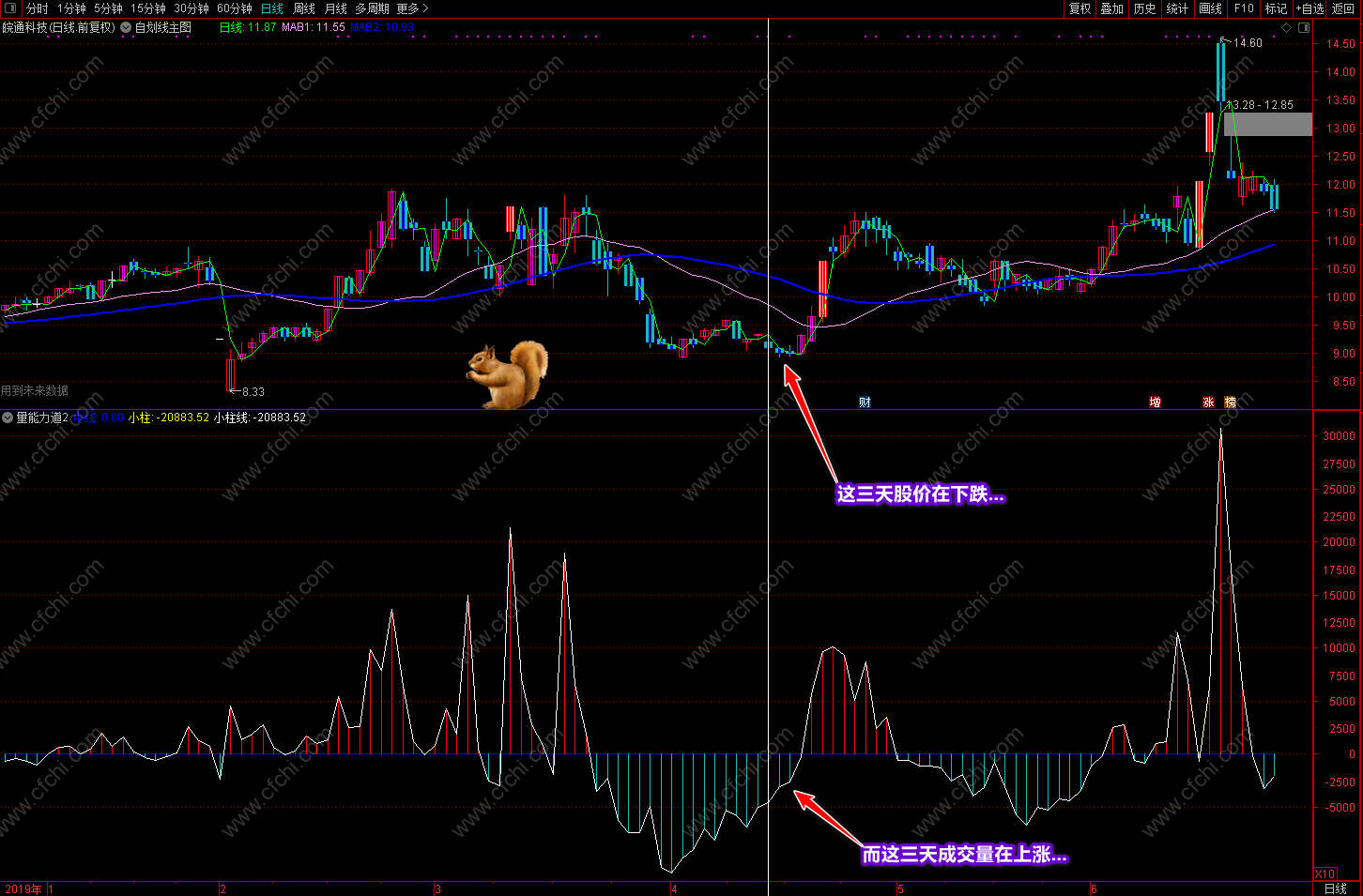
Task: Open the 量能力道2 indicator dropdown
Action: [8, 418]
